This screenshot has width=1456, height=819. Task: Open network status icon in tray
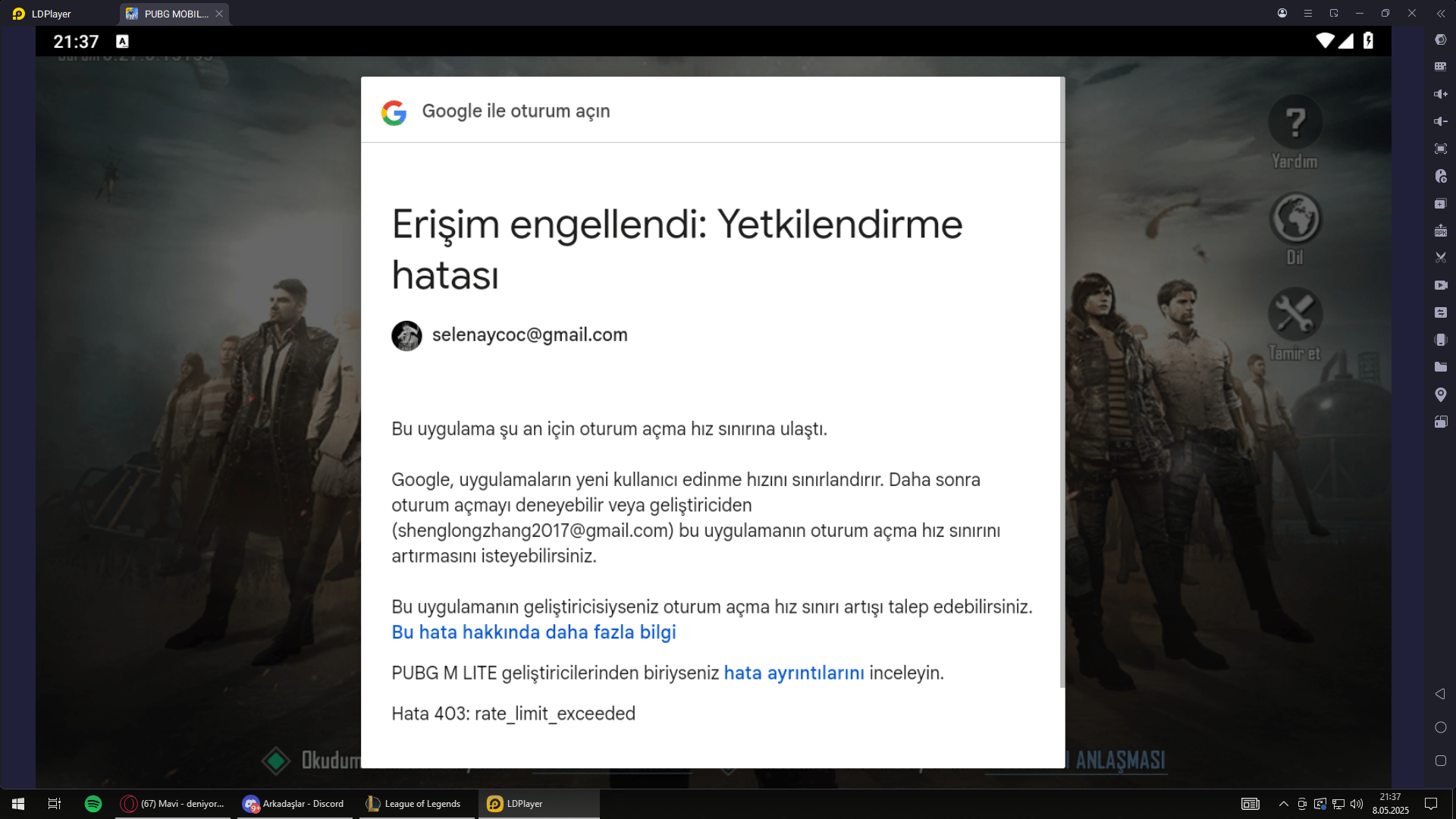1338,804
